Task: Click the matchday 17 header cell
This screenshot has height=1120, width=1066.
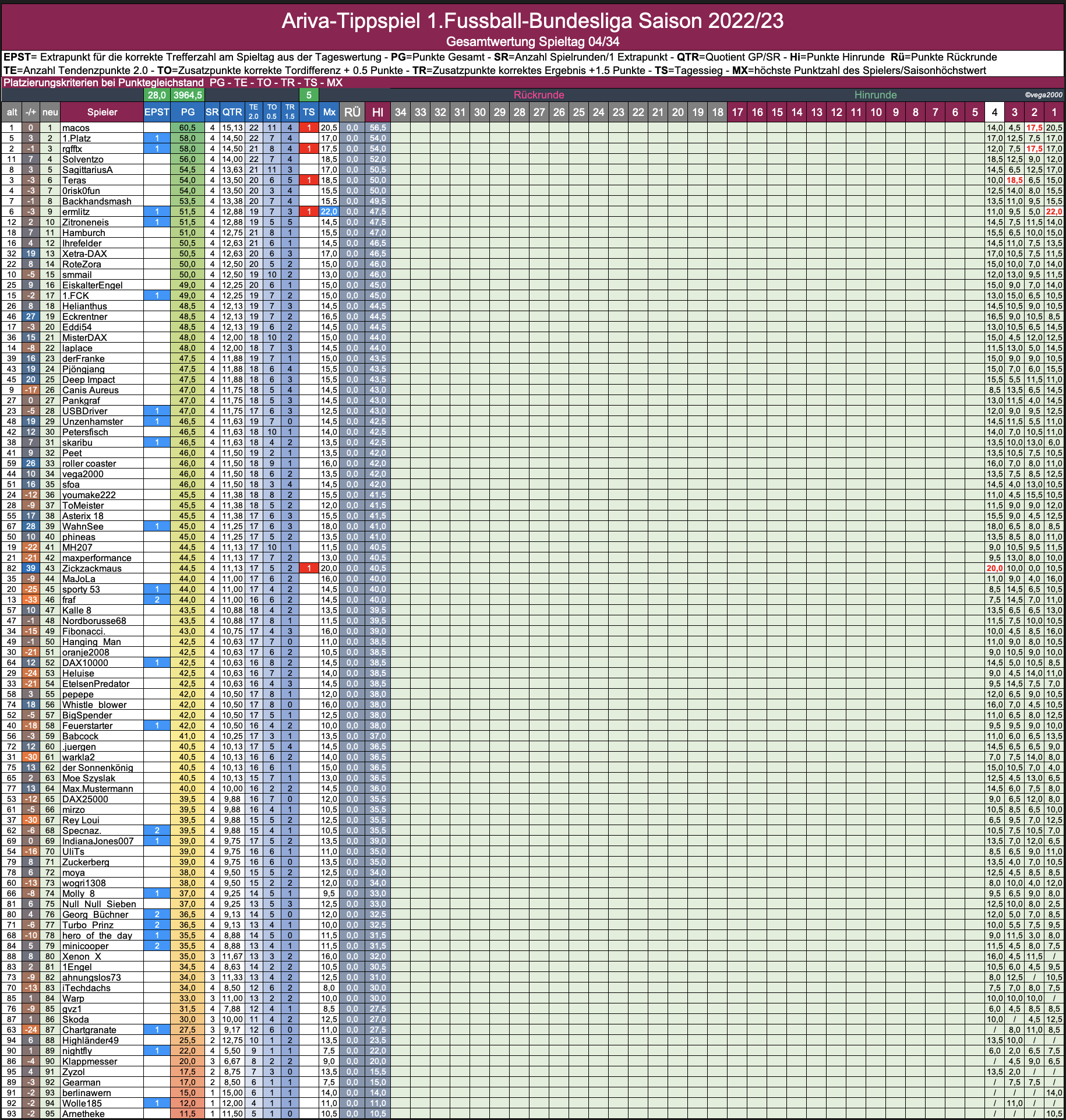Action: [737, 112]
